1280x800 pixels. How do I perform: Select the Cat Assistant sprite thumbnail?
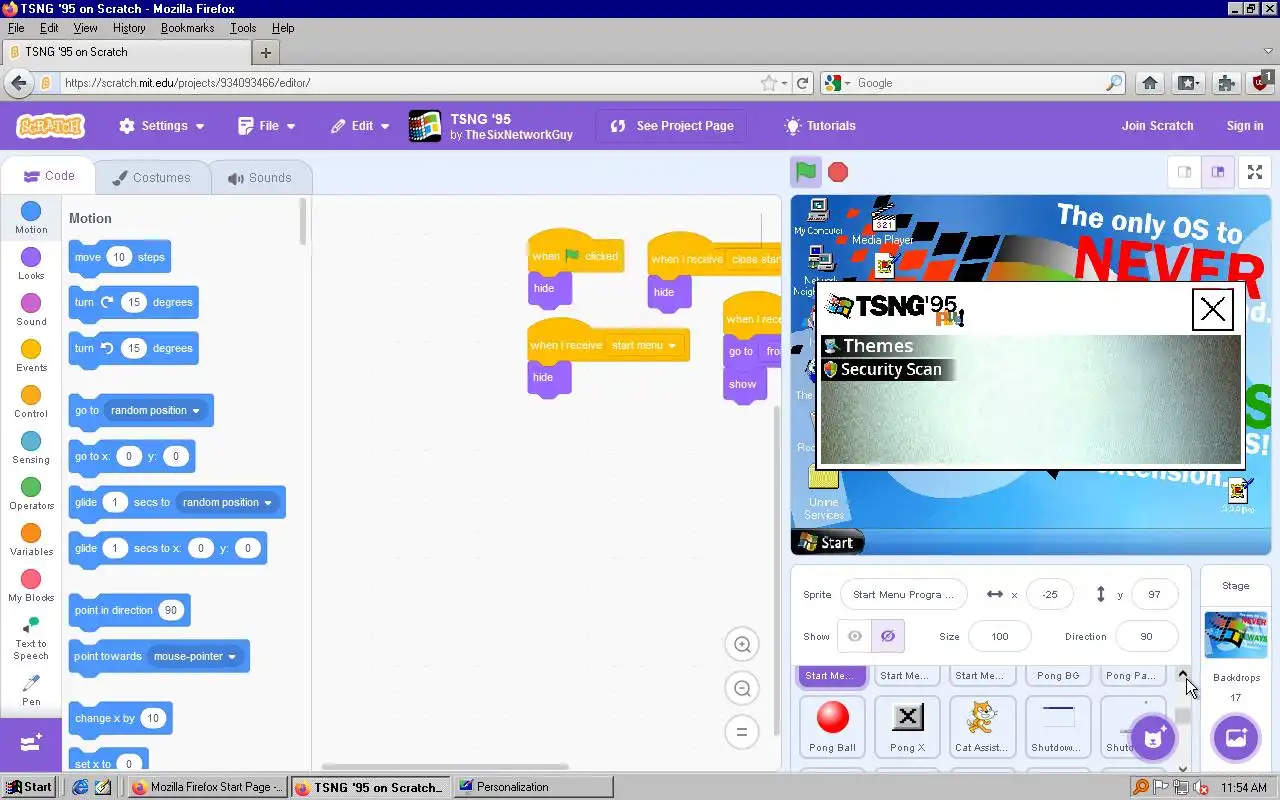pos(982,727)
